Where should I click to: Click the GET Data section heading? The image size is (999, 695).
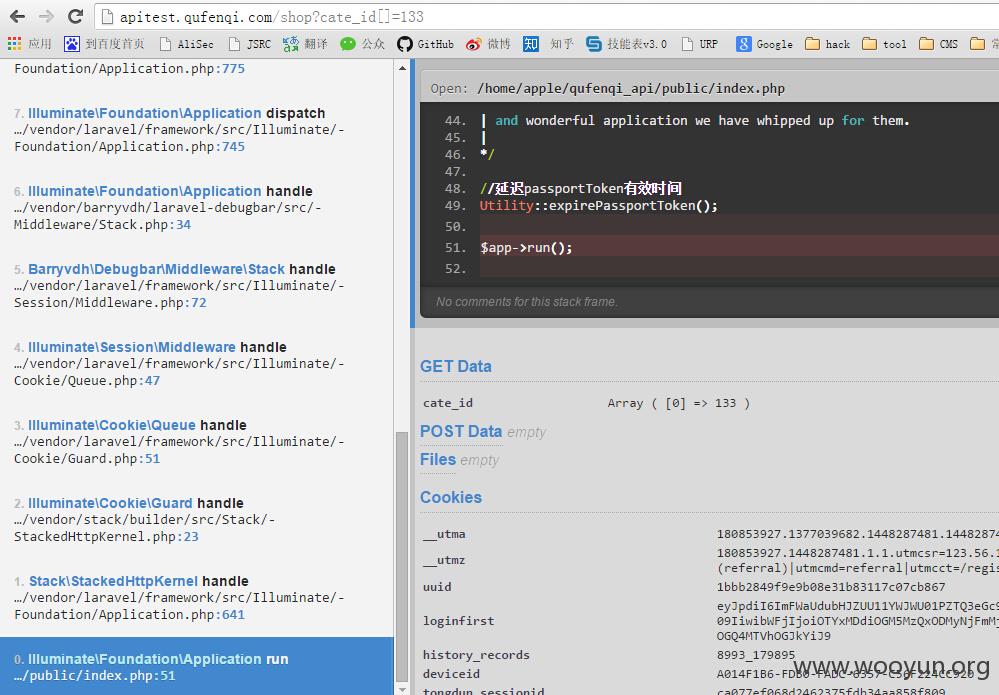click(x=456, y=366)
